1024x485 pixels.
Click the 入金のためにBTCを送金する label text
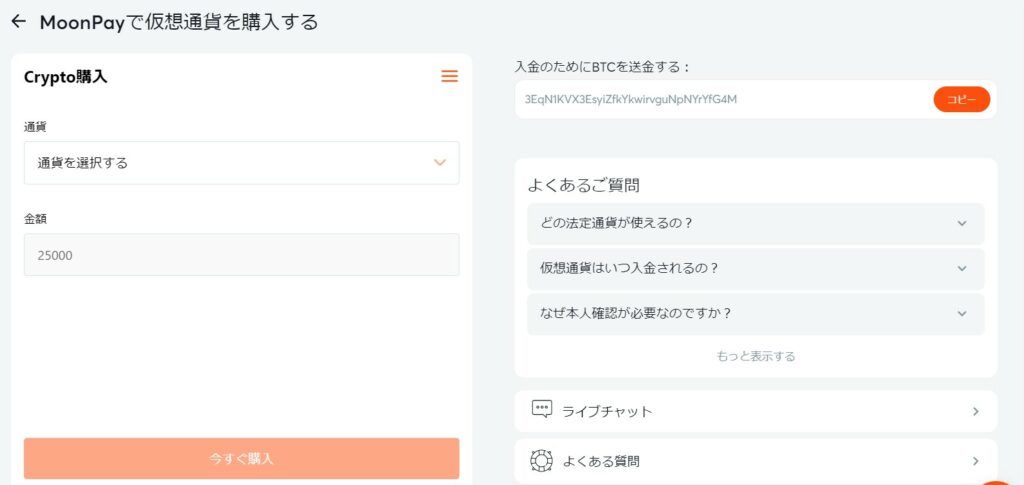click(x=602, y=67)
